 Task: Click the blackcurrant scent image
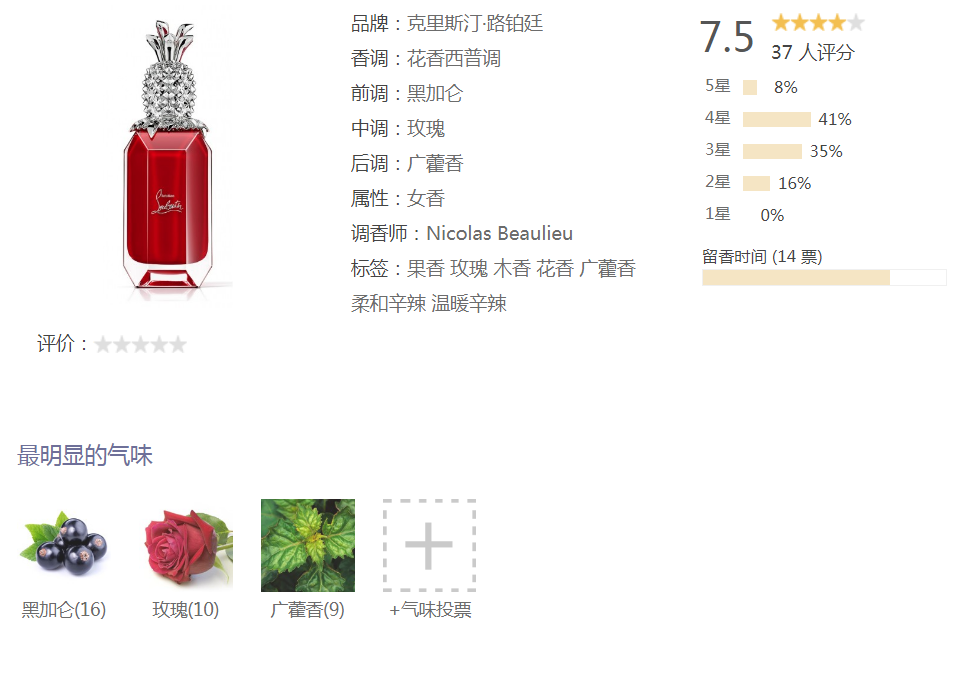(64, 545)
